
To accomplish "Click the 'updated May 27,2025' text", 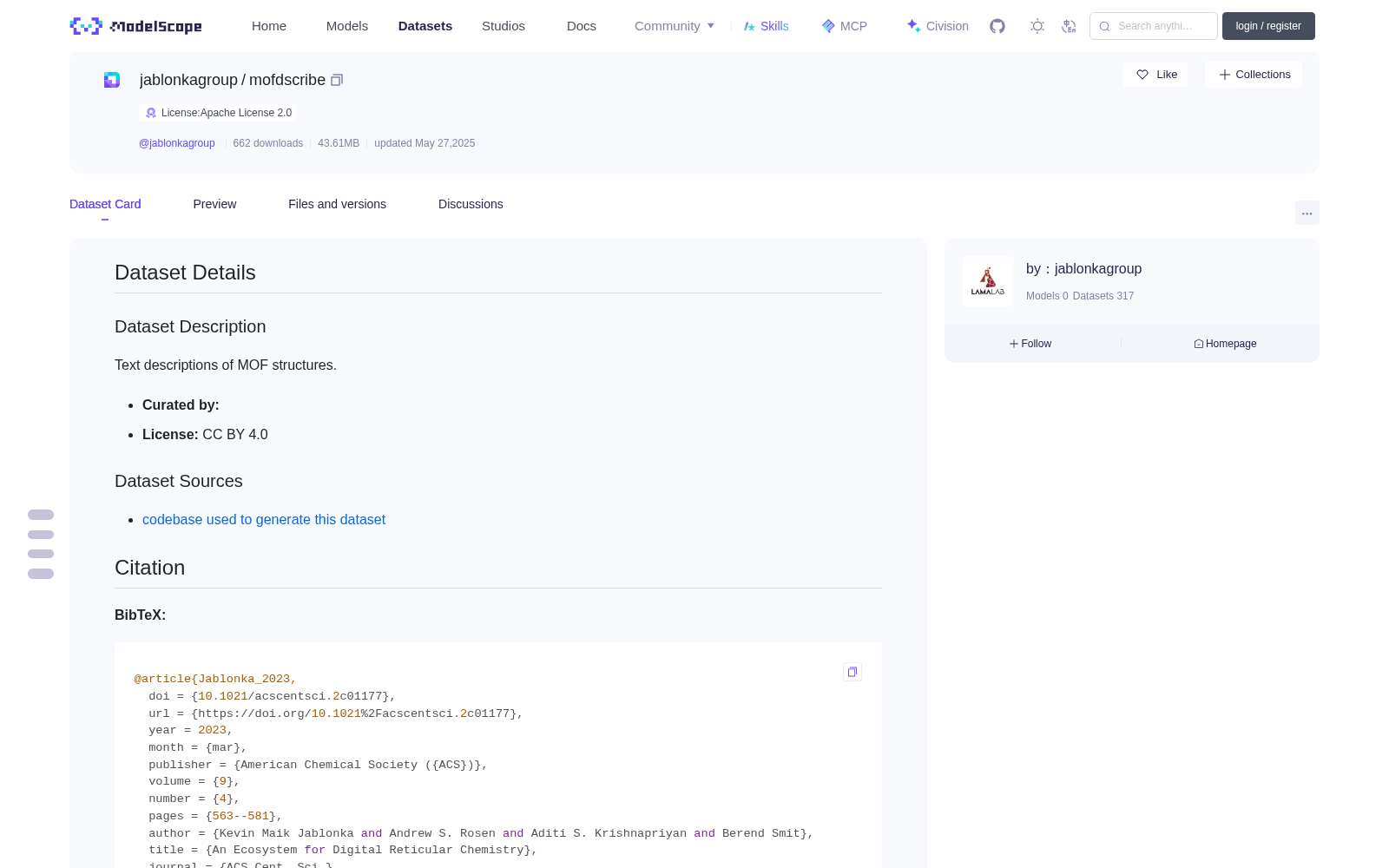I will (425, 143).
